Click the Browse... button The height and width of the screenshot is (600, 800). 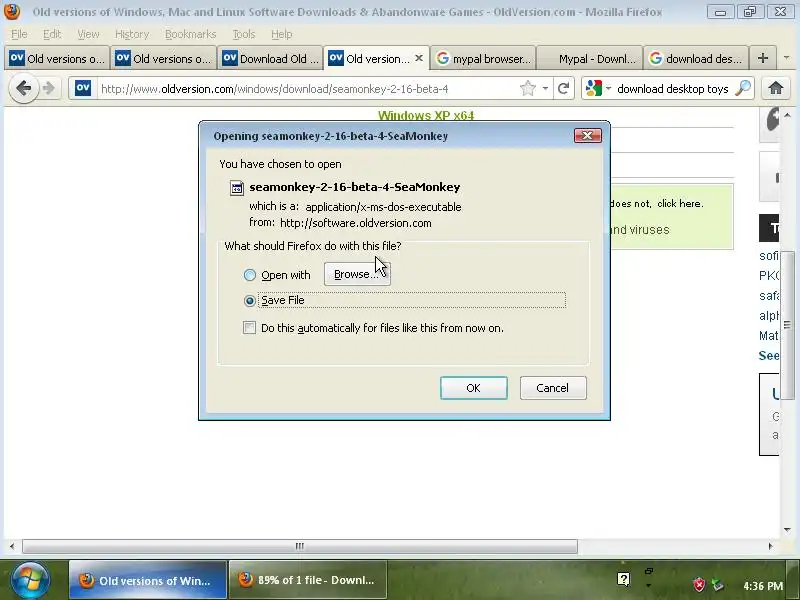357,274
